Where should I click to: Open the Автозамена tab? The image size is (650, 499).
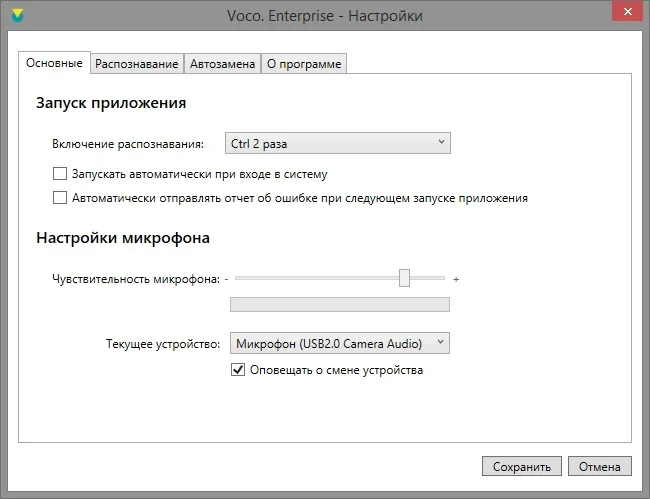tap(222, 64)
